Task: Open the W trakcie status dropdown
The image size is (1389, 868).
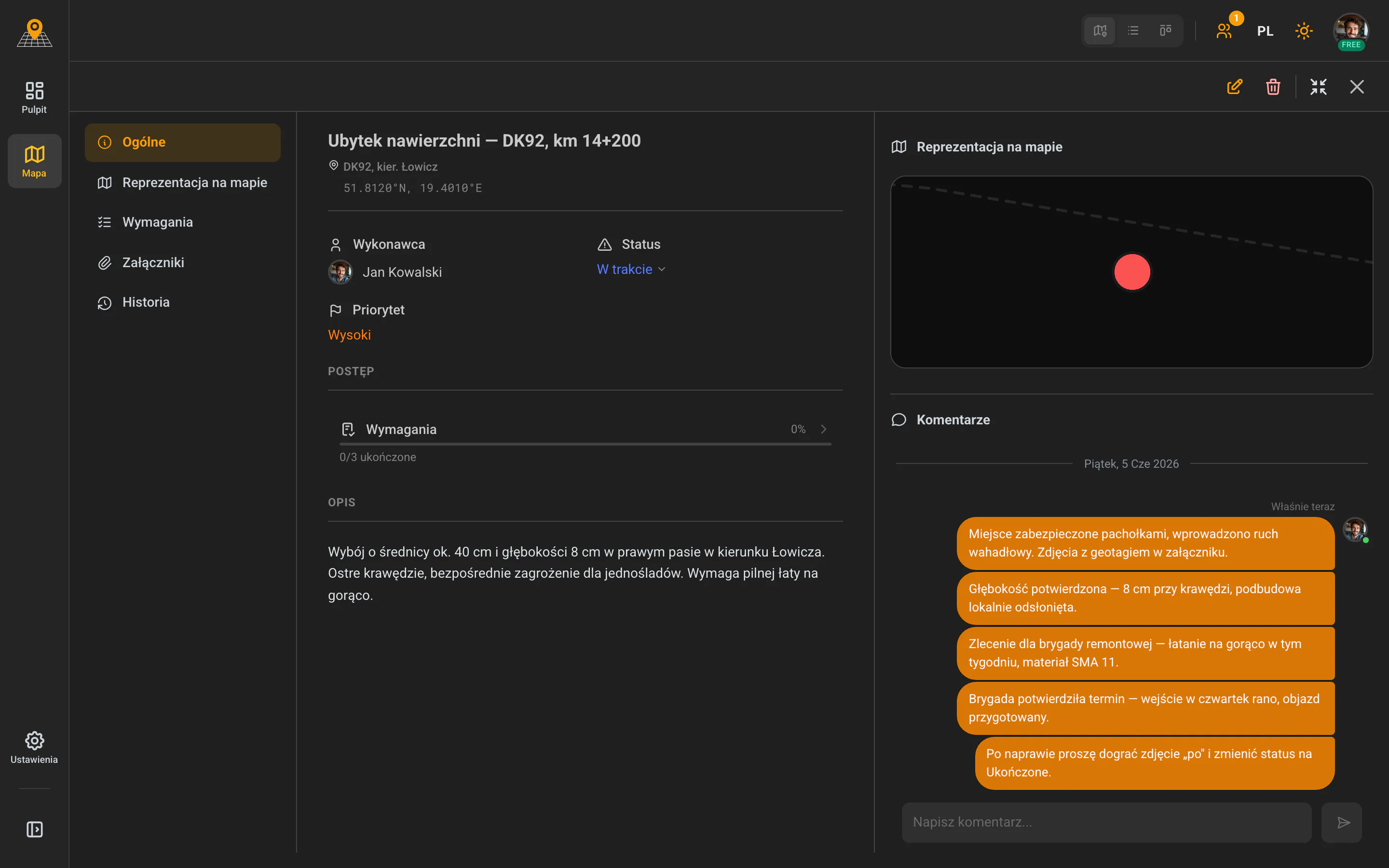Action: (631, 269)
